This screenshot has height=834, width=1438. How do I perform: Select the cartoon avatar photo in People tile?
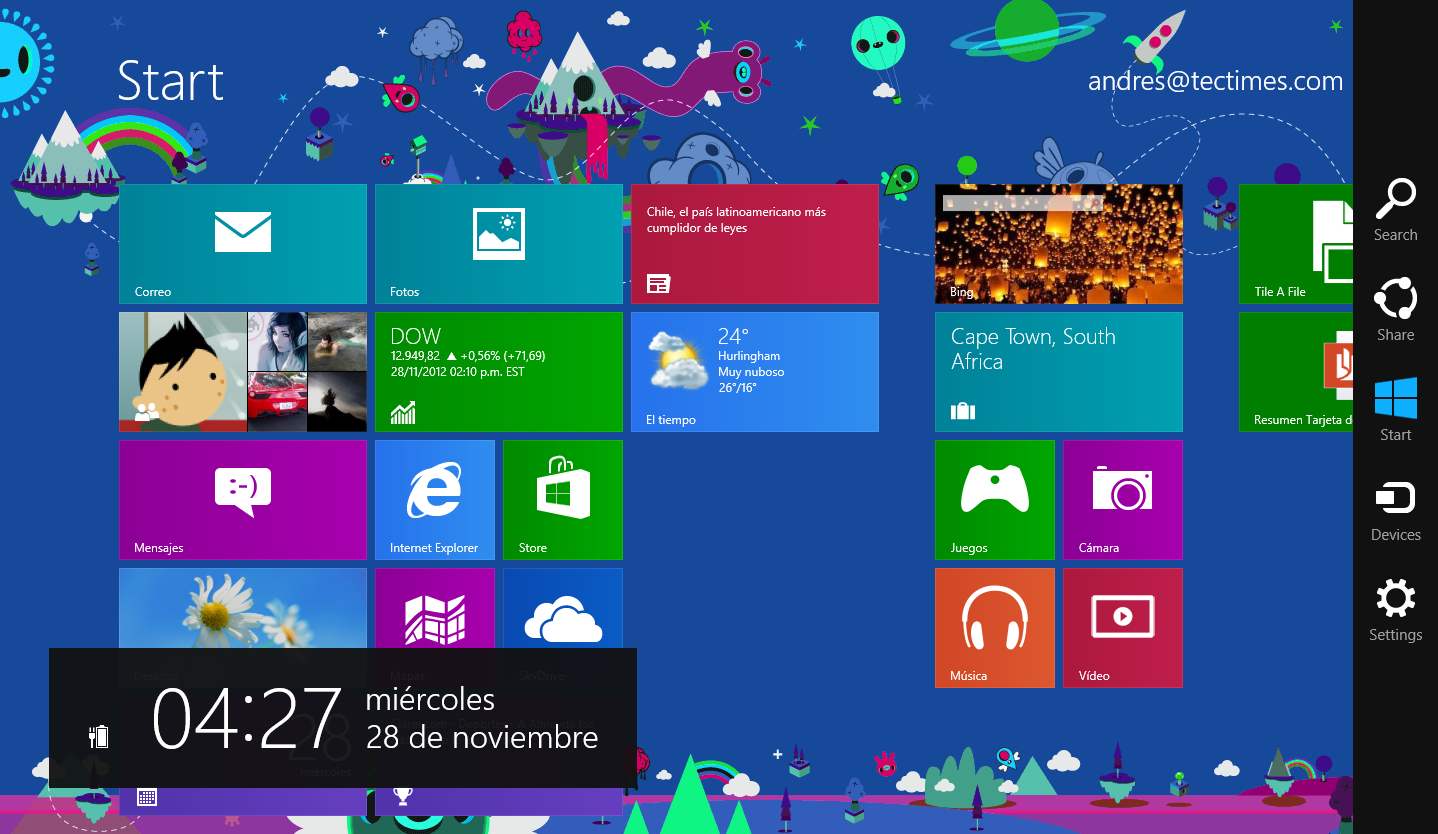coord(183,372)
